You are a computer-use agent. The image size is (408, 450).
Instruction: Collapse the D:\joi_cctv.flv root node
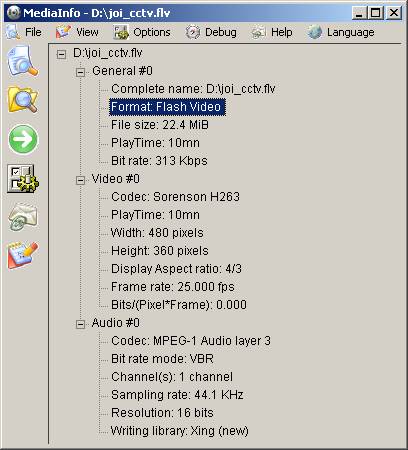61,54
